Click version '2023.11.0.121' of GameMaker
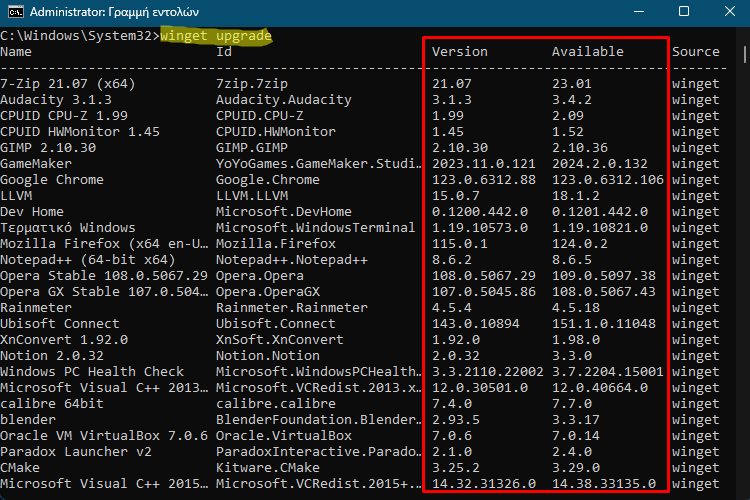Viewport: 750px width, 500px height. pos(484,164)
